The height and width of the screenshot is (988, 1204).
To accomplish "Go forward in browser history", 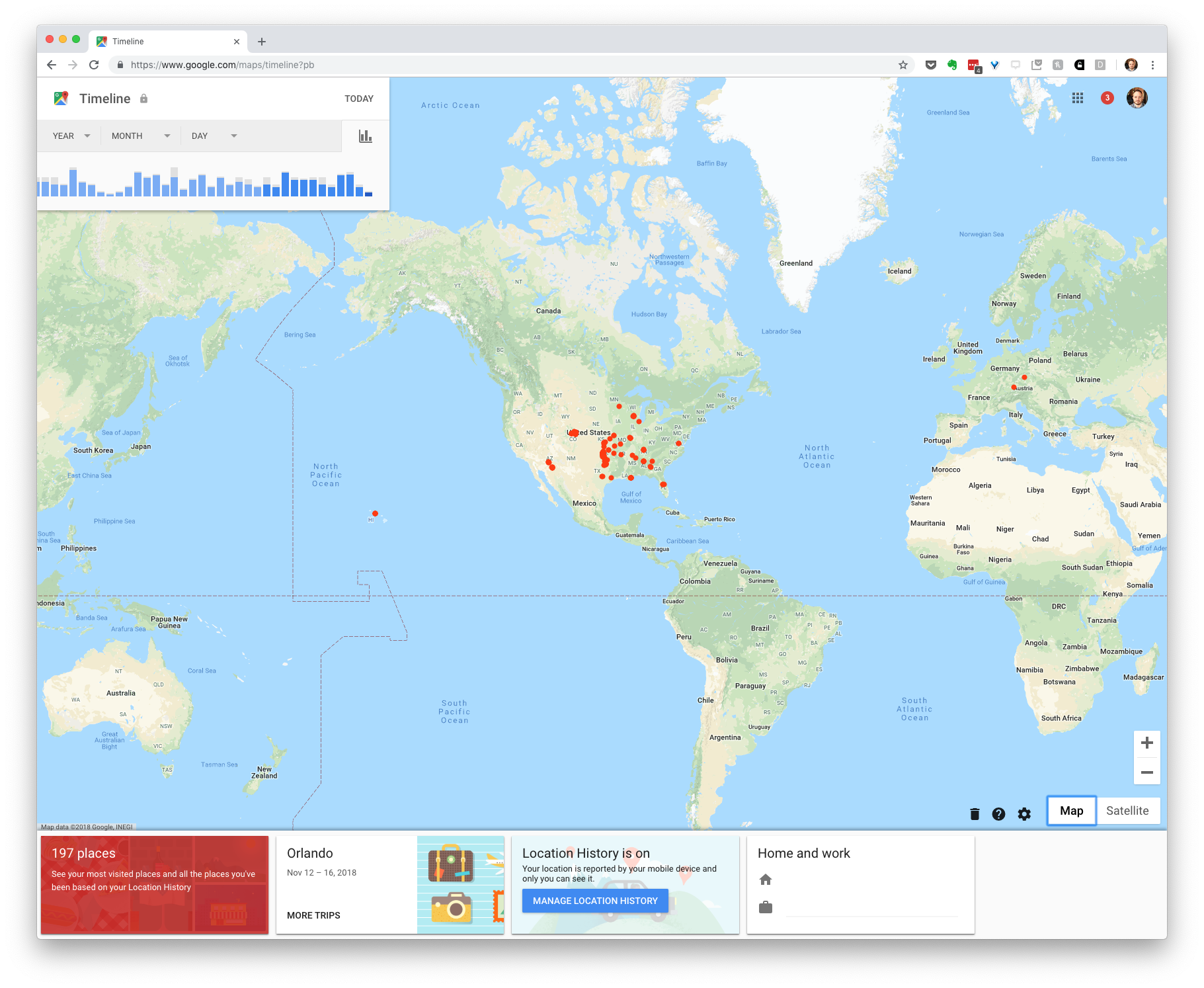I will click(x=73, y=65).
